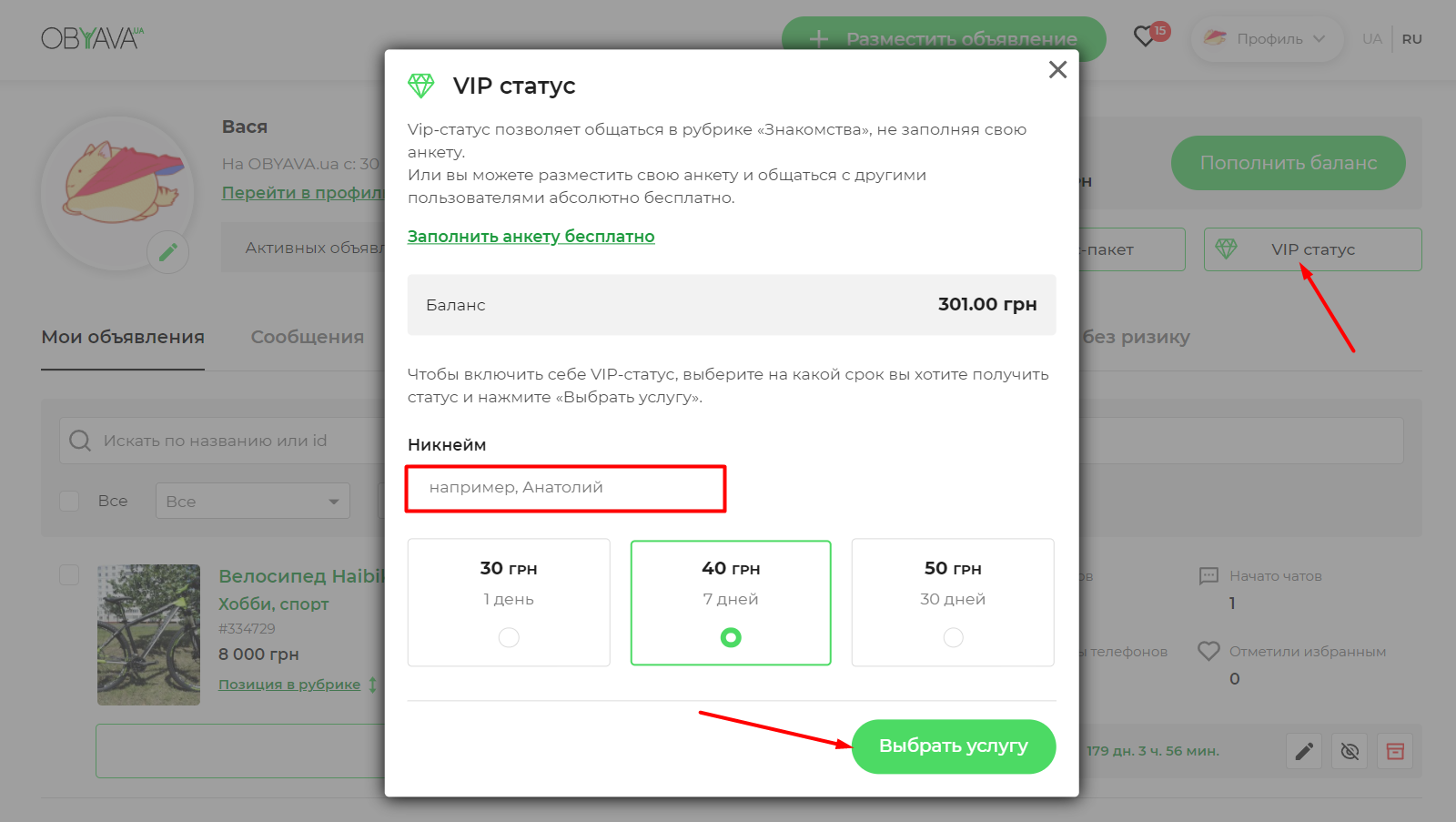Viewport: 1456px width, 822px height.
Task: Open the Профиль dropdown menu
Action: click(1267, 38)
